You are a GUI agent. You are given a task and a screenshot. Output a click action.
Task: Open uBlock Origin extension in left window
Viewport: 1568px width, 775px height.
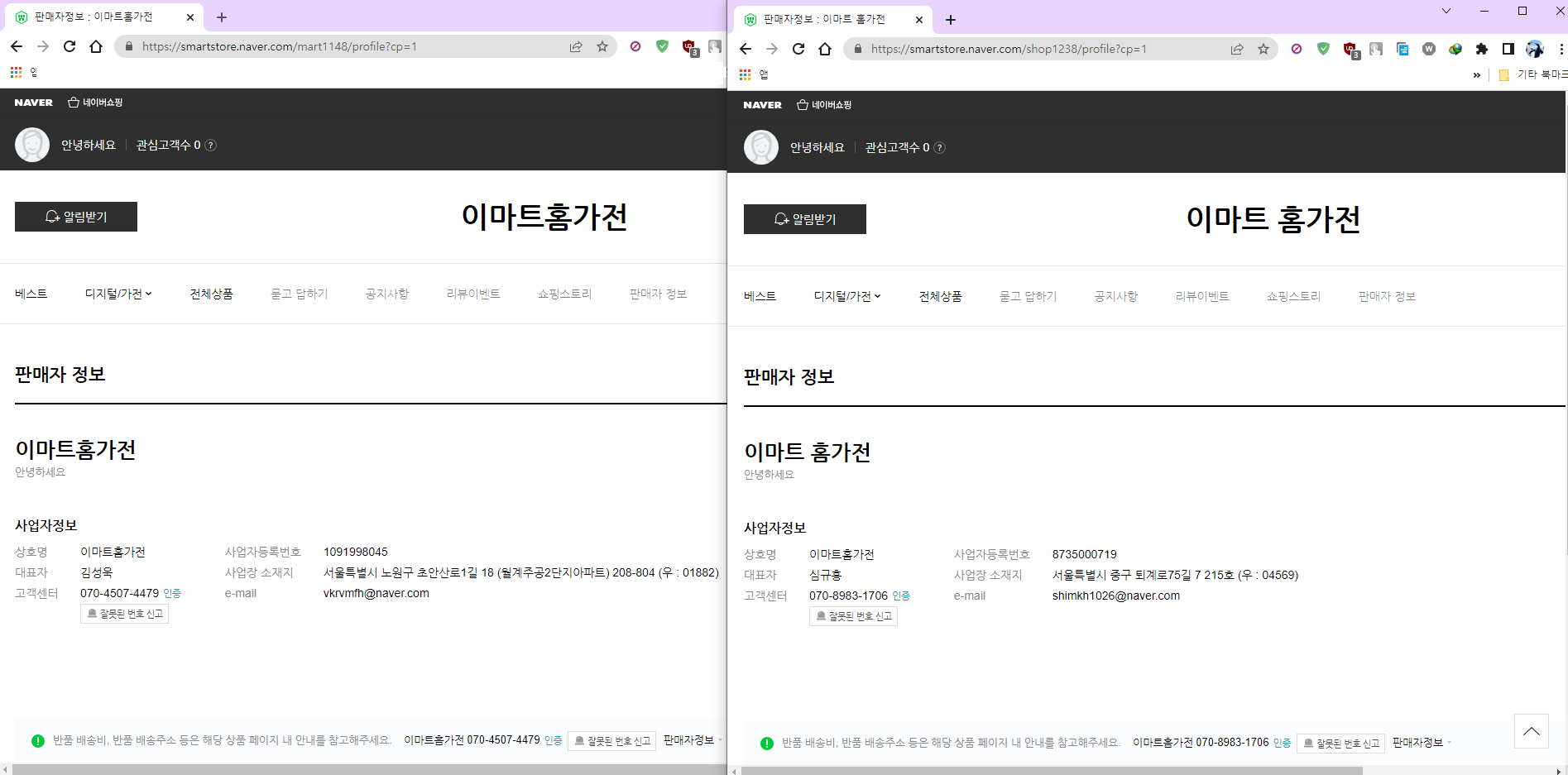[x=689, y=47]
